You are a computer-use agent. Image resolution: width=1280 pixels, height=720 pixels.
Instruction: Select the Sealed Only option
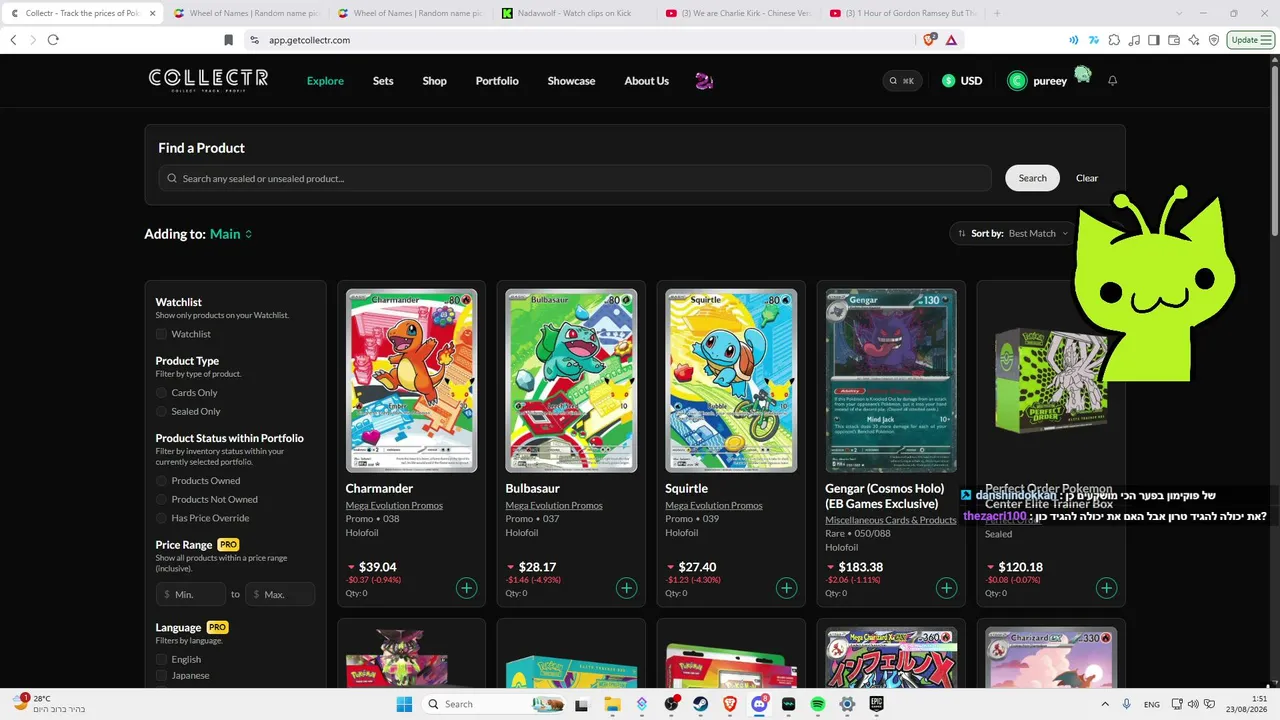[161, 411]
